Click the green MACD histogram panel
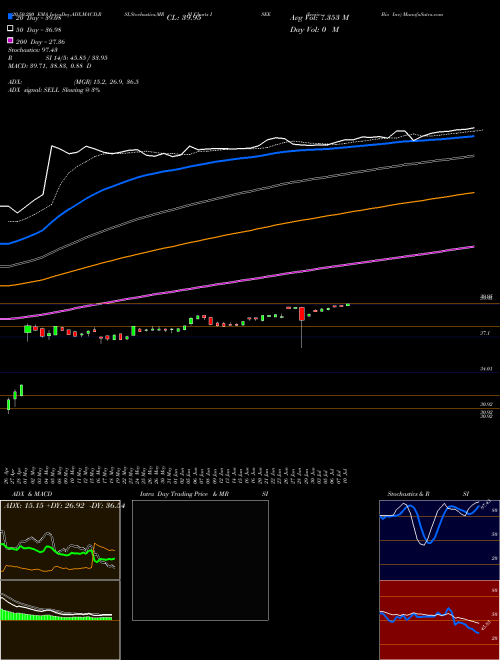 [x=60, y=620]
